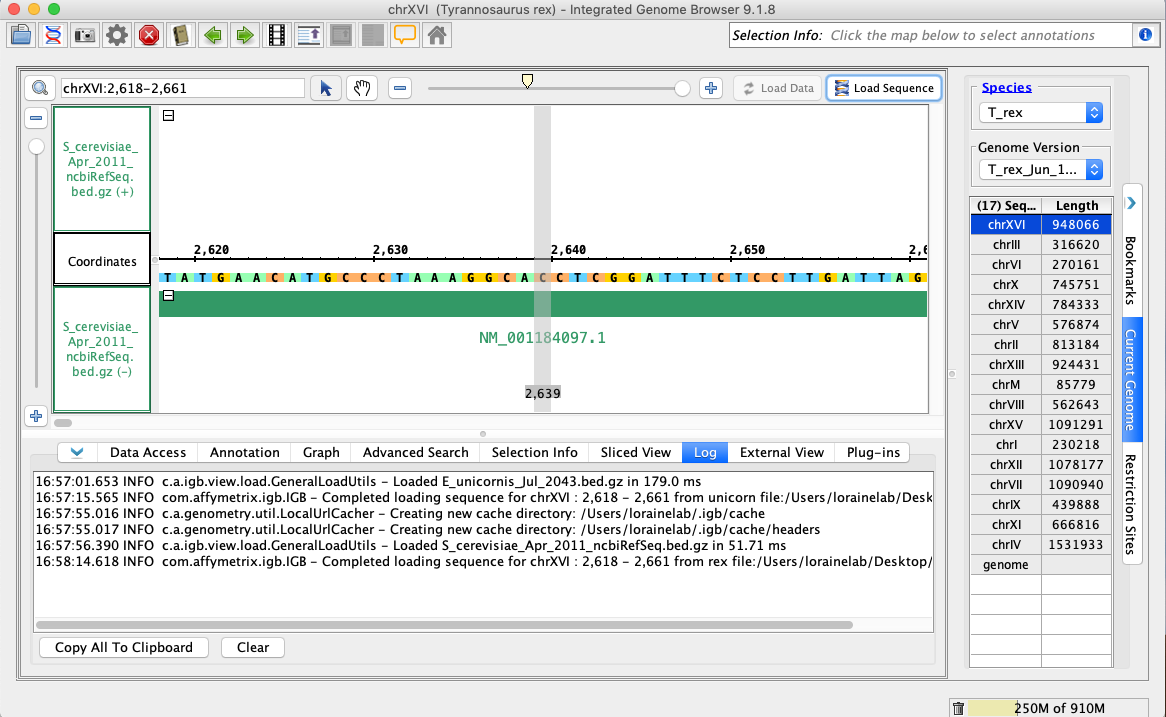
Task: Click the coordinates input field
Action: [x=182, y=88]
